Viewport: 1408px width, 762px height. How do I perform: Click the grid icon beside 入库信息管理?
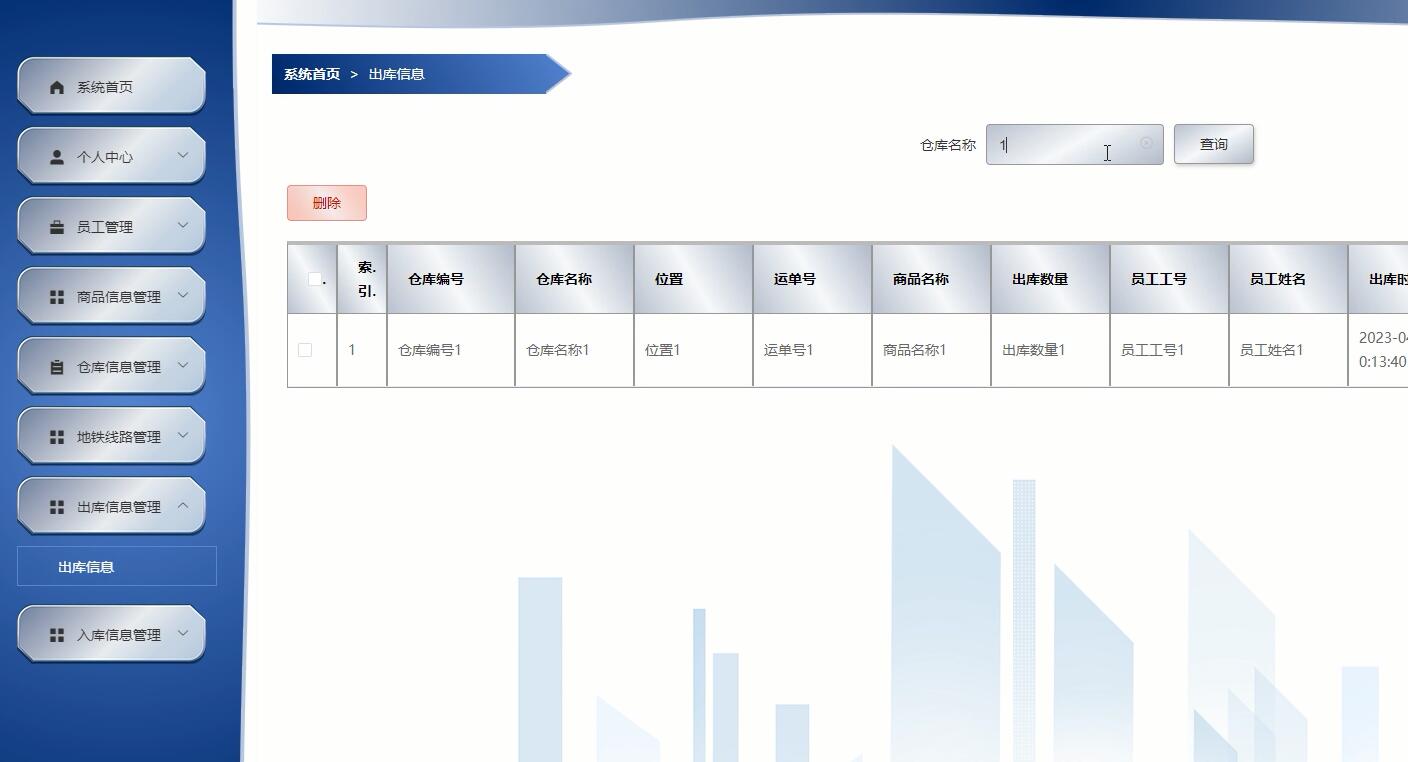pyautogui.click(x=56, y=633)
